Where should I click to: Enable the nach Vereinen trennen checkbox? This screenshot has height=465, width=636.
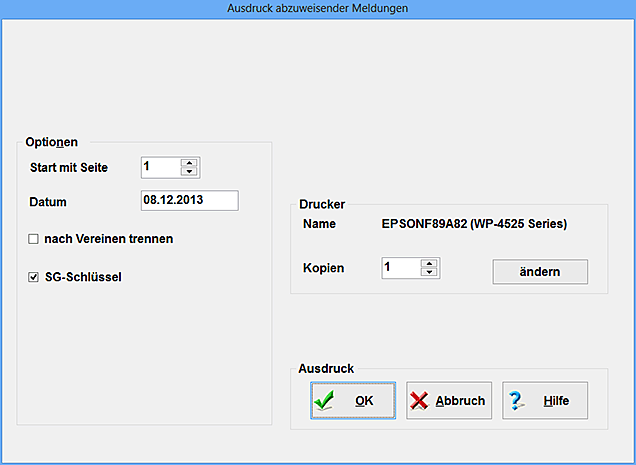pos(33,240)
